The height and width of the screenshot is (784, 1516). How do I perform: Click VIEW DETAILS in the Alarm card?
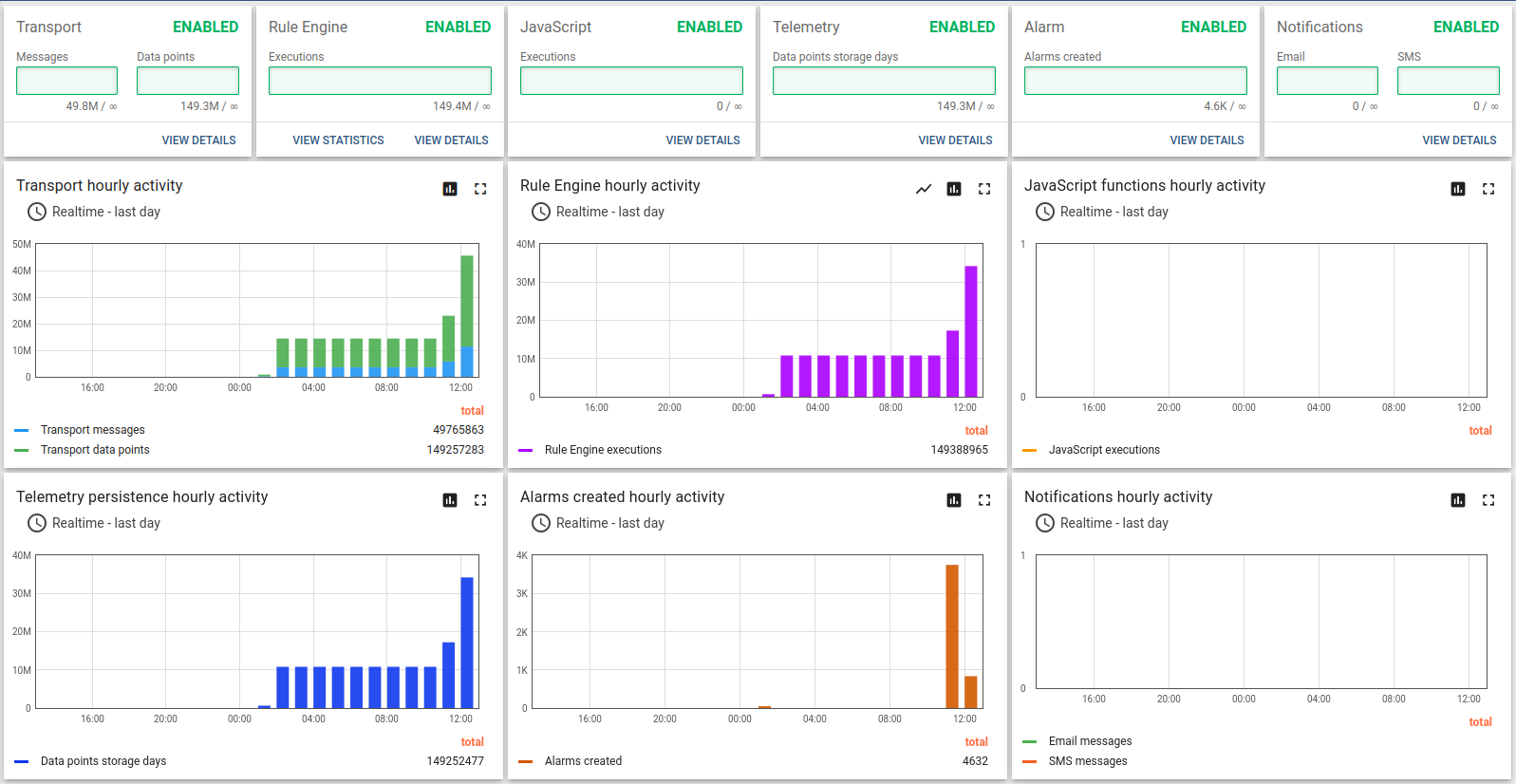[x=1207, y=140]
